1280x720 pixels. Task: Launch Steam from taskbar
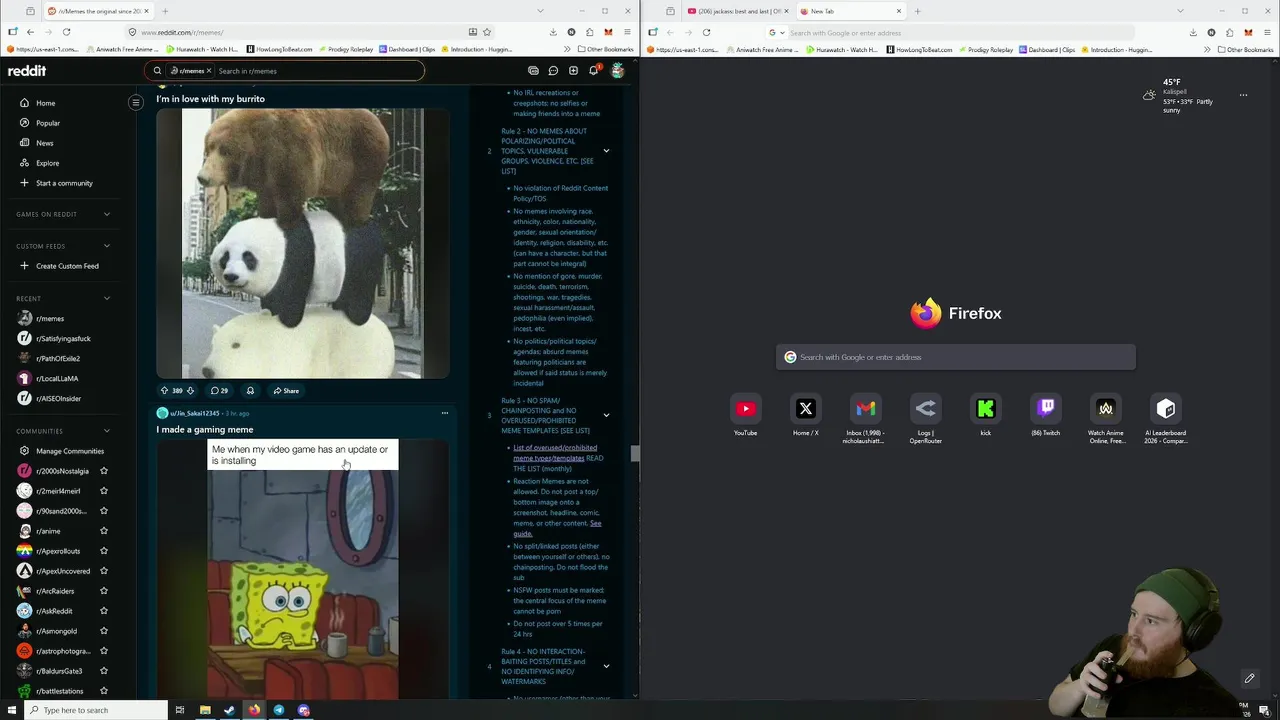coord(229,710)
